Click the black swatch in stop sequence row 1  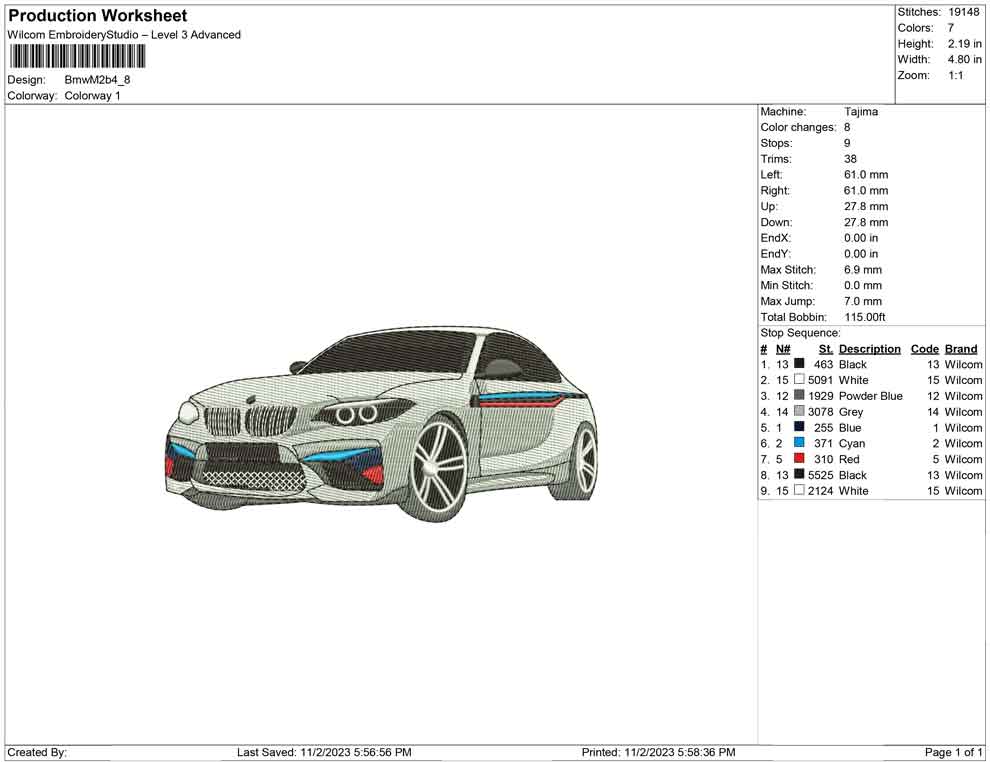[799, 364]
